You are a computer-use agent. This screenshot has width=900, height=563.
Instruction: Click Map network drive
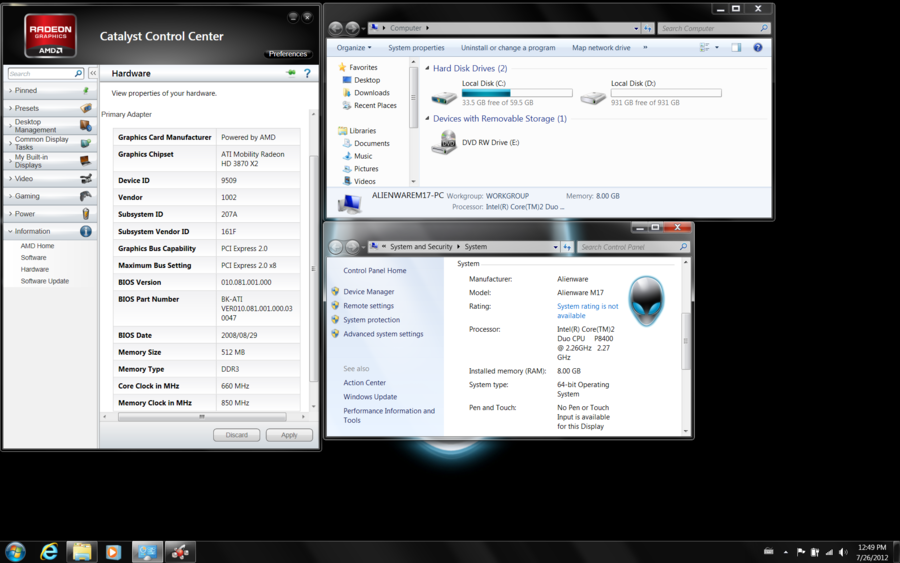point(601,48)
